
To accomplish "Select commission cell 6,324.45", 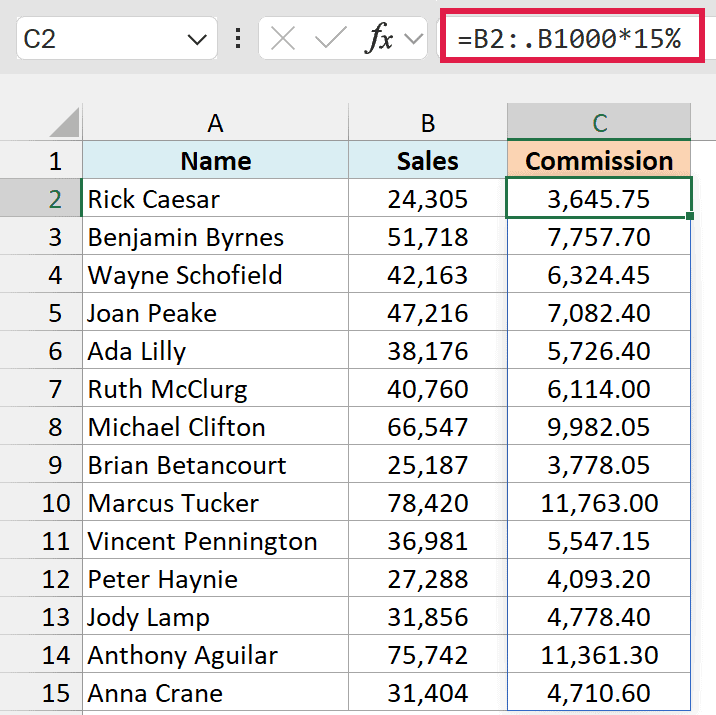I will (599, 274).
